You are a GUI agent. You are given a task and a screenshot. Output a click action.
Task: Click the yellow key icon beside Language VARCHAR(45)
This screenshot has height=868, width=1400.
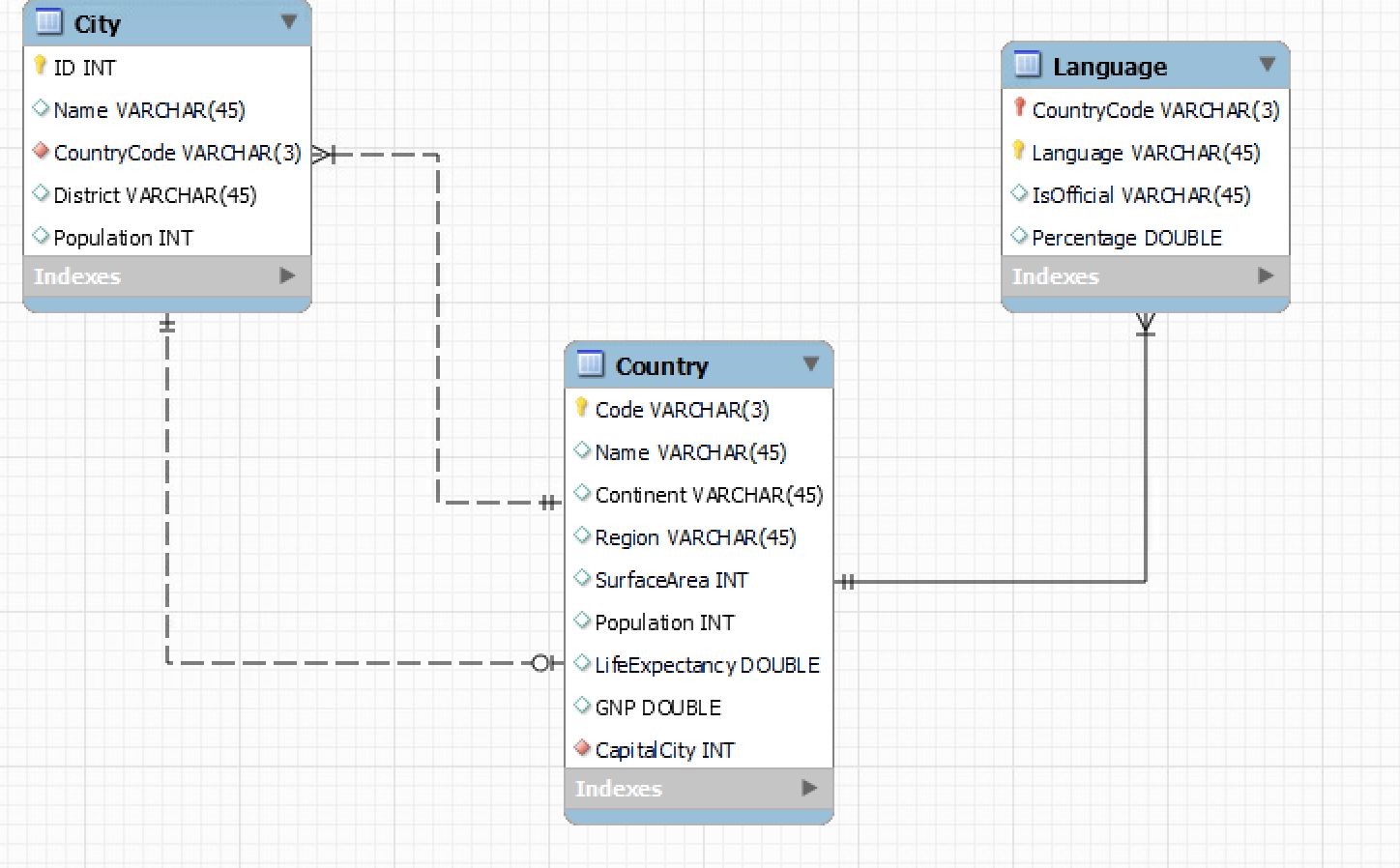click(1020, 151)
